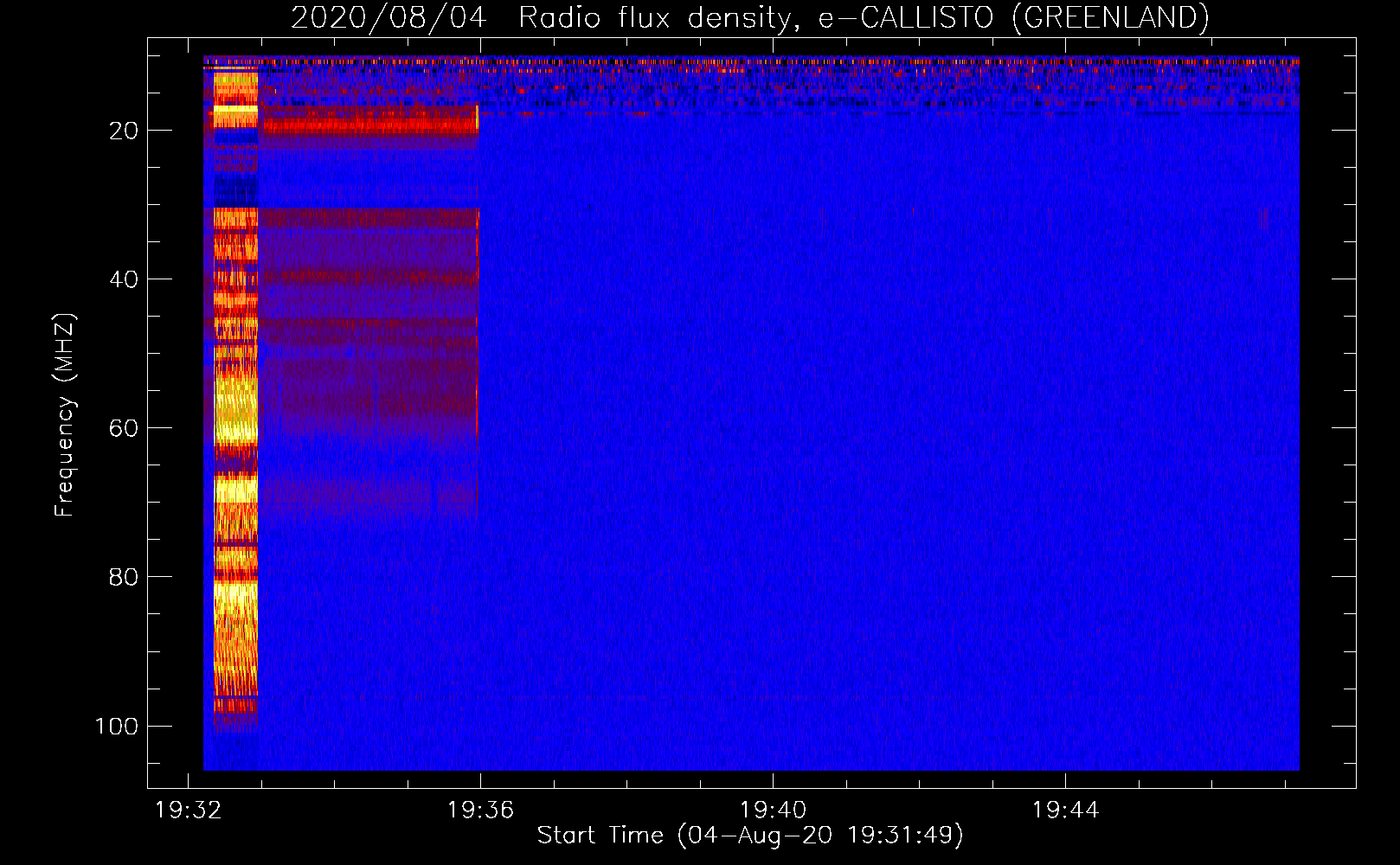Click the '19:36' time tick label
Image resolution: width=1400 pixels, height=865 pixels.
(480, 811)
